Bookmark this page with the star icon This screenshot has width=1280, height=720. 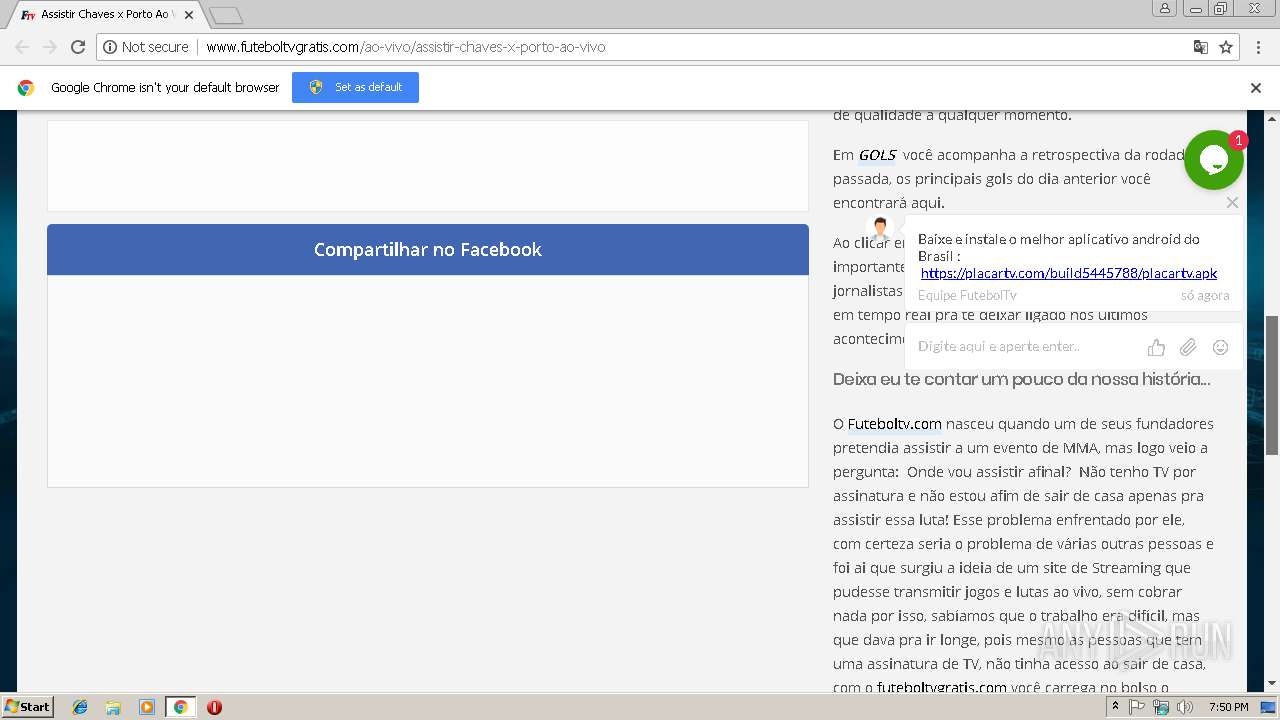pos(1226,47)
